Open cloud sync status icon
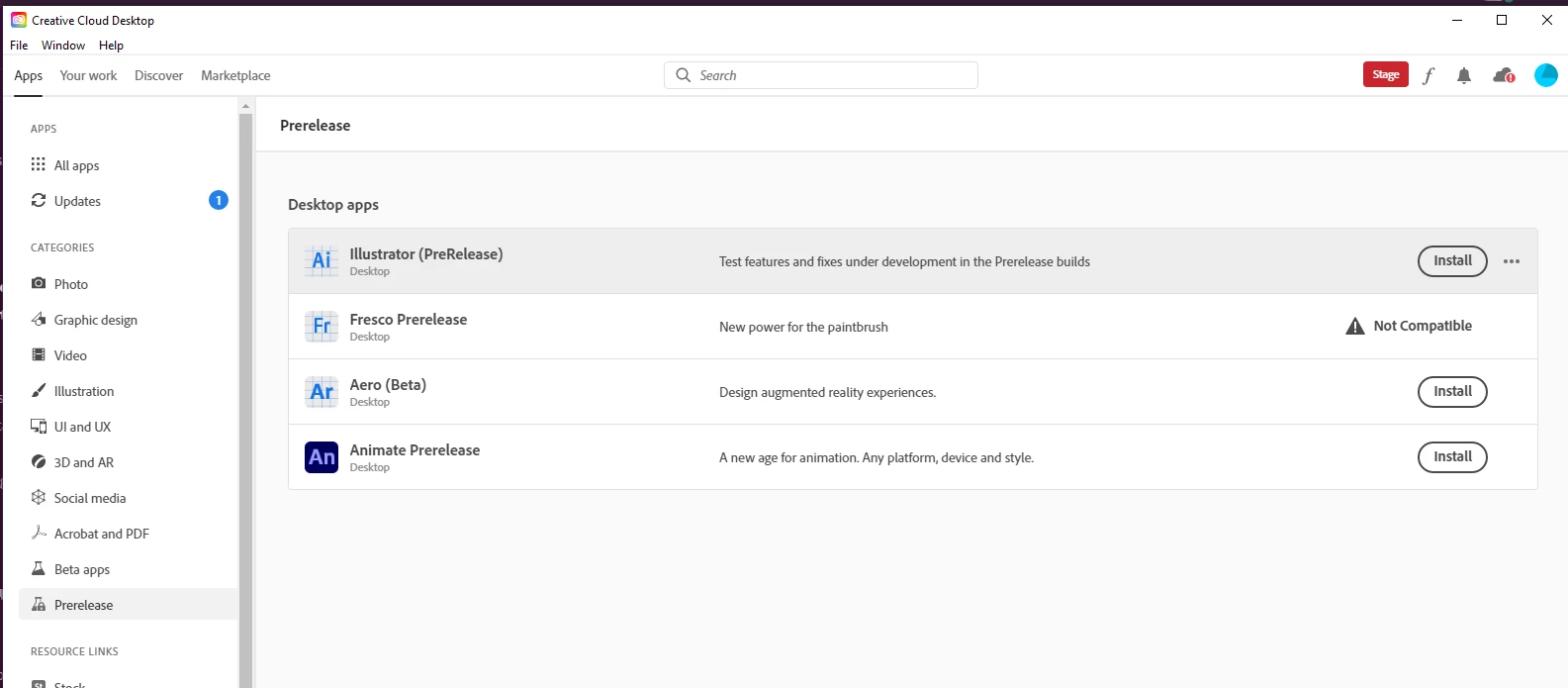This screenshot has height=688, width=1568. tap(1504, 75)
